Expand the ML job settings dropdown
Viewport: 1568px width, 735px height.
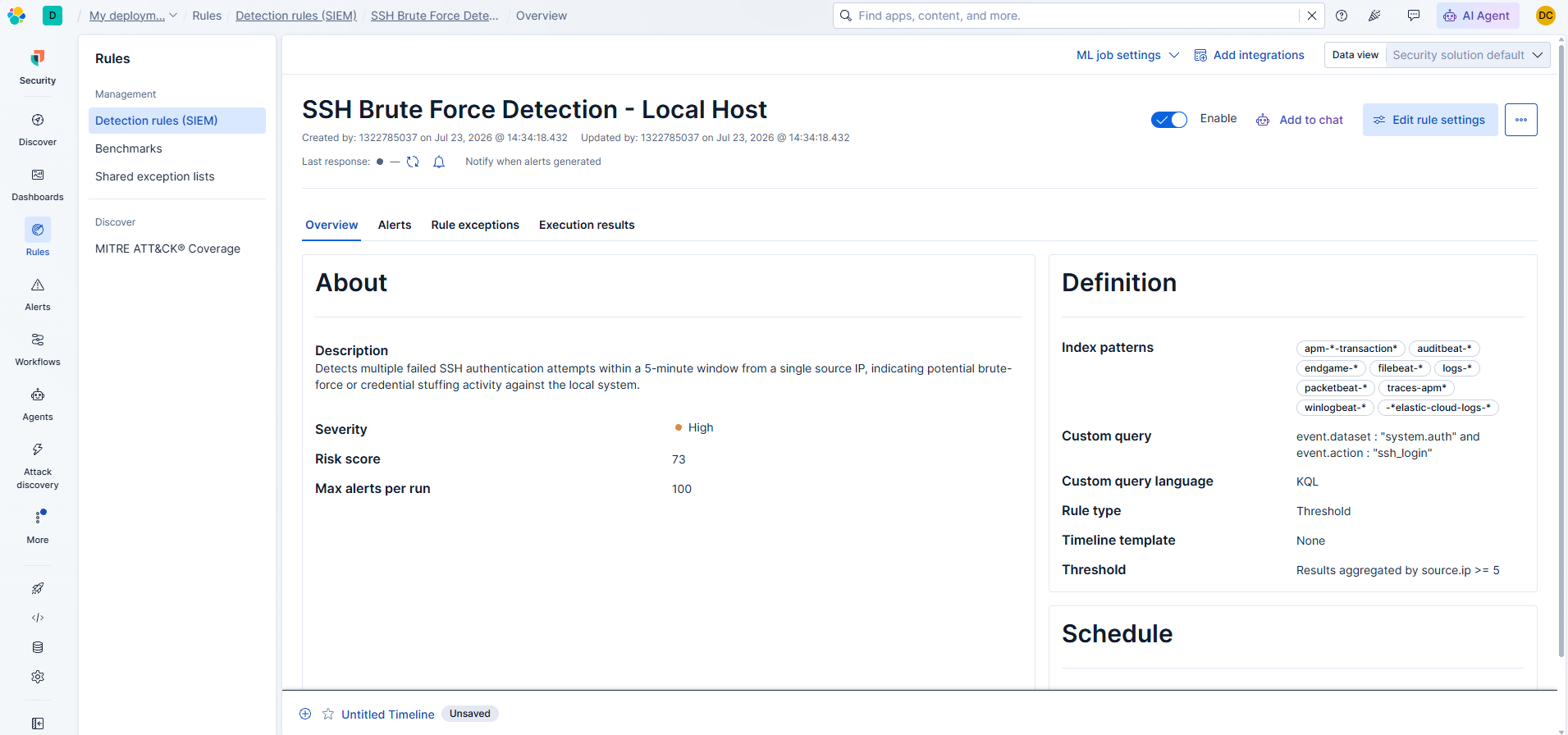(1128, 55)
